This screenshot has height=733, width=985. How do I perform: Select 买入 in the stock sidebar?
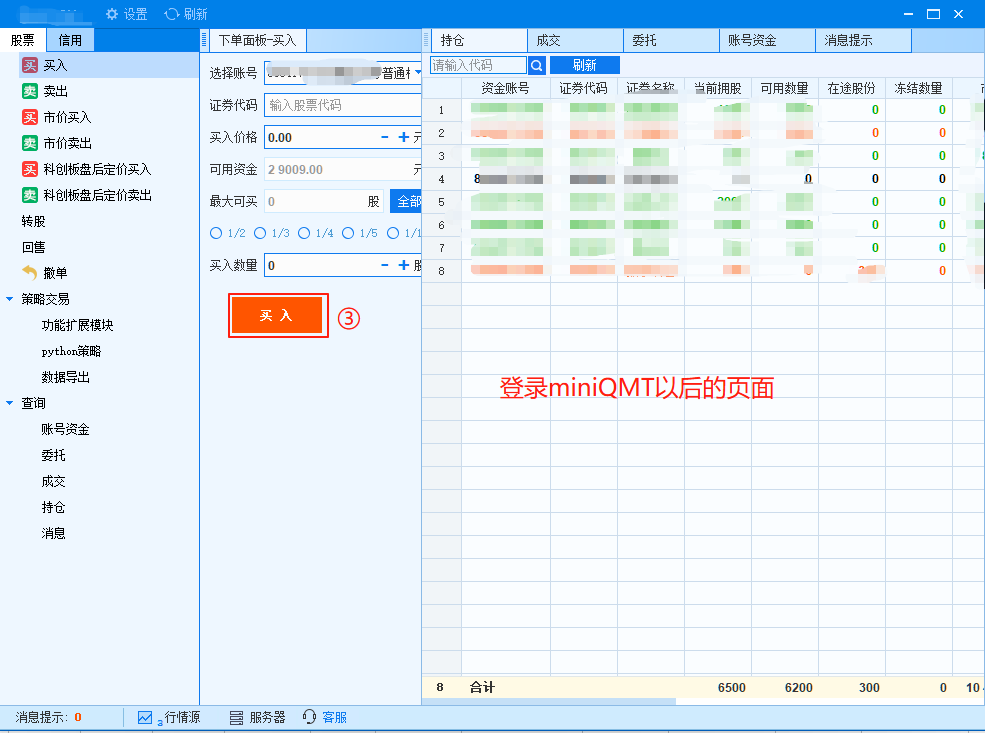60,63
